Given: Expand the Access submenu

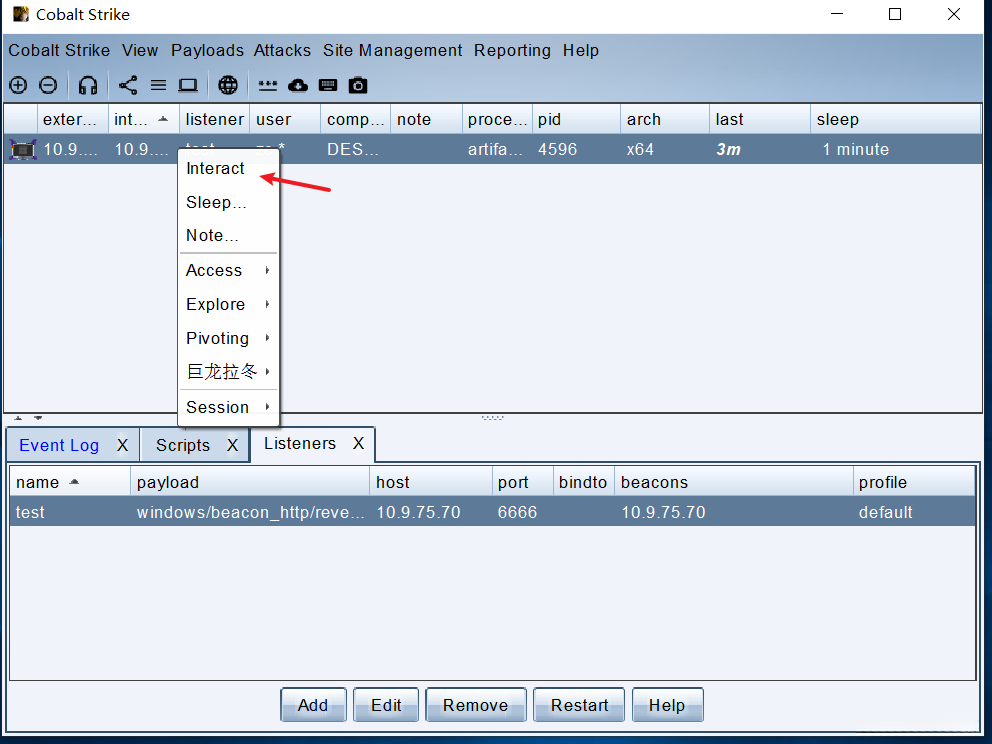Looking at the screenshot, I should 228,270.
